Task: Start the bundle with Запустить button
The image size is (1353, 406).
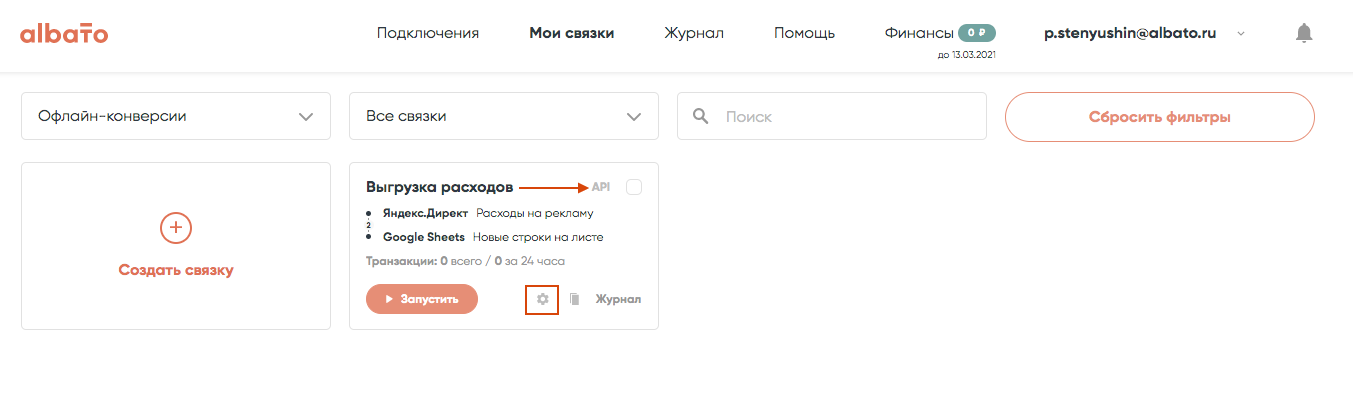Action: coord(422,299)
